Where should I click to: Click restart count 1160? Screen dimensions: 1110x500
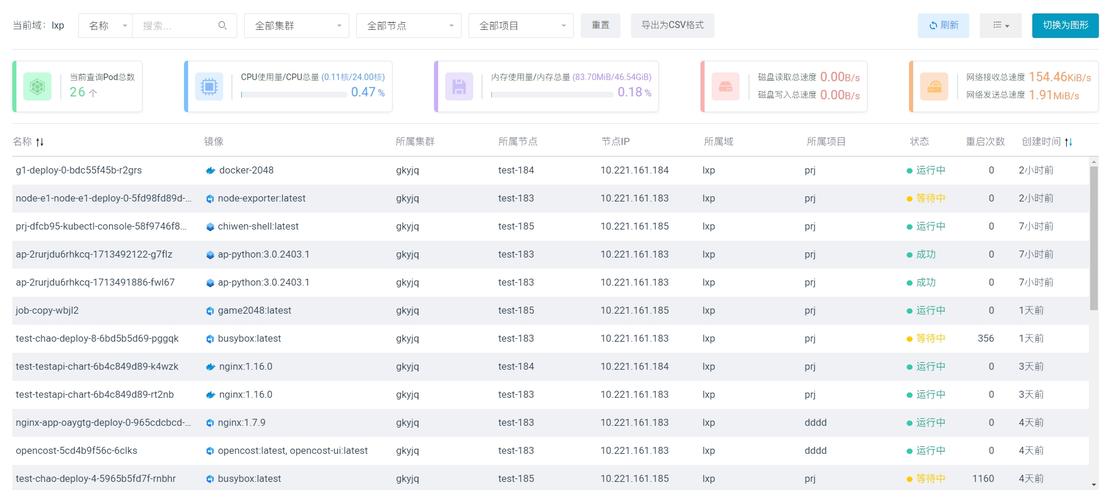point(983,479)
